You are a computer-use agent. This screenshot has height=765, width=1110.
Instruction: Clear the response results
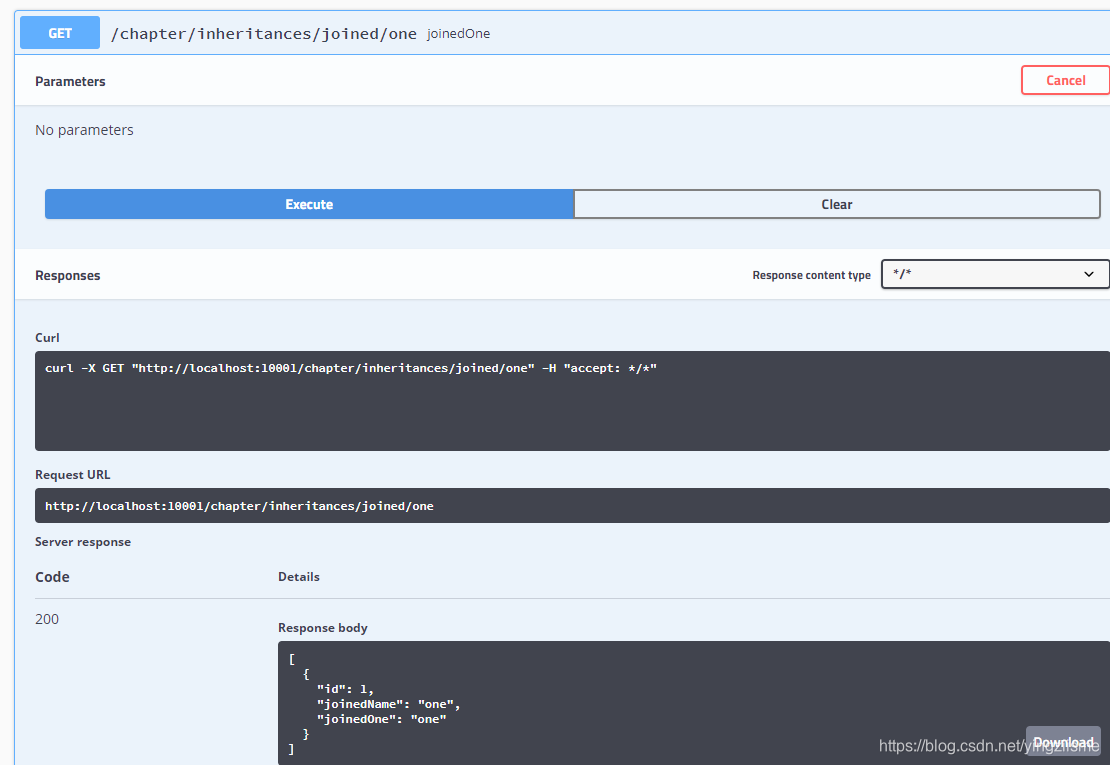coord(837,204)
